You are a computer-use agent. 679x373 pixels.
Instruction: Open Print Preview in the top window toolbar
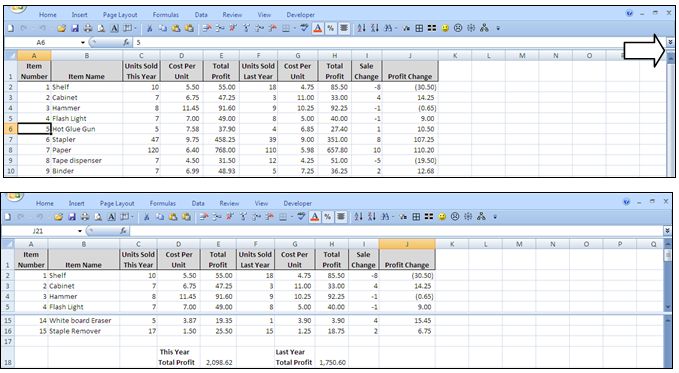click(x=101, y=28)
